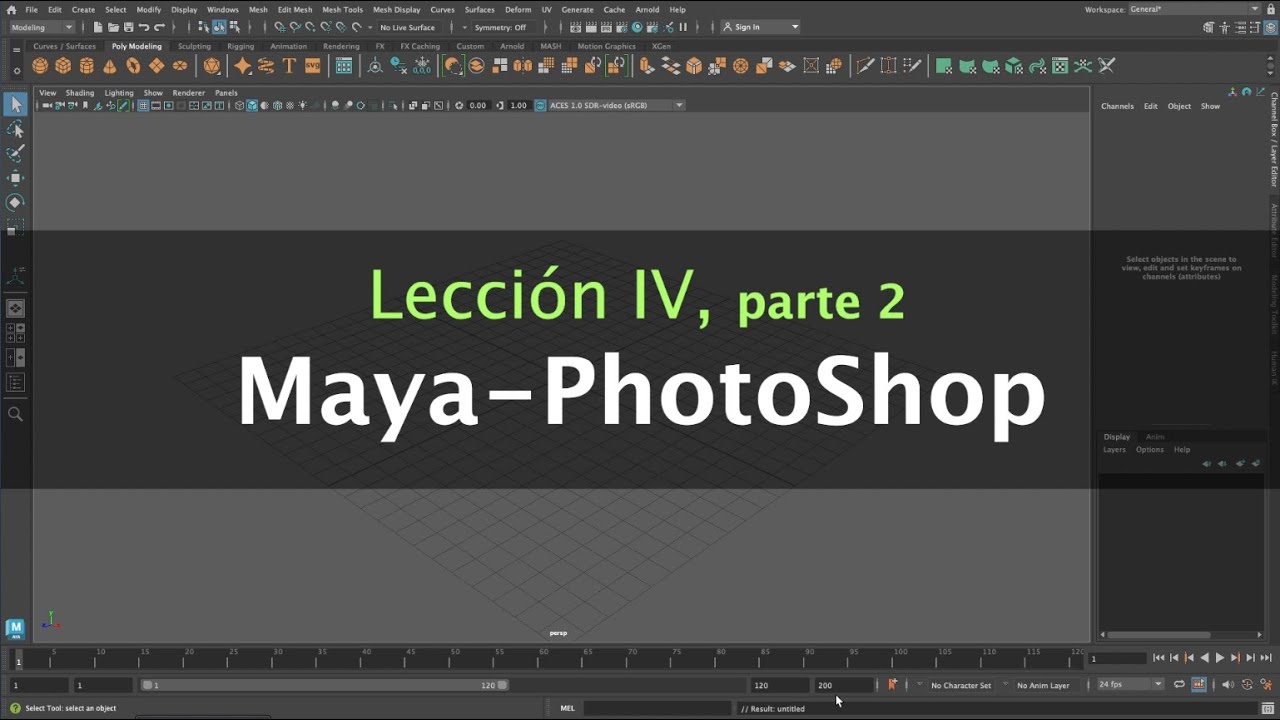The width and height of the screenshot is (1280, 720).
Task: Select the Paint Selection tool
Action: [x=15, y=153]
